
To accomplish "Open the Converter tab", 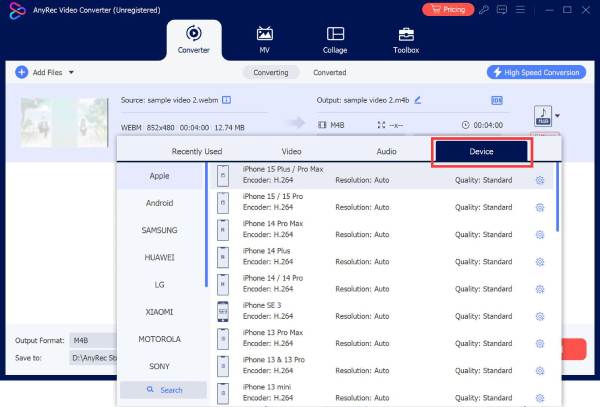I will point(194,40).
